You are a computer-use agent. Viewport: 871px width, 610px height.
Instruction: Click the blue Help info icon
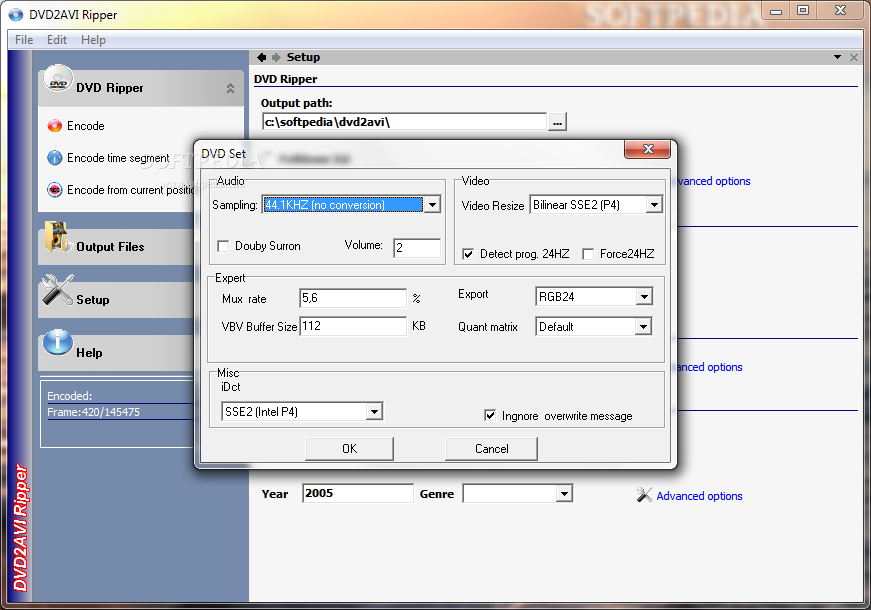coord(58,342)
